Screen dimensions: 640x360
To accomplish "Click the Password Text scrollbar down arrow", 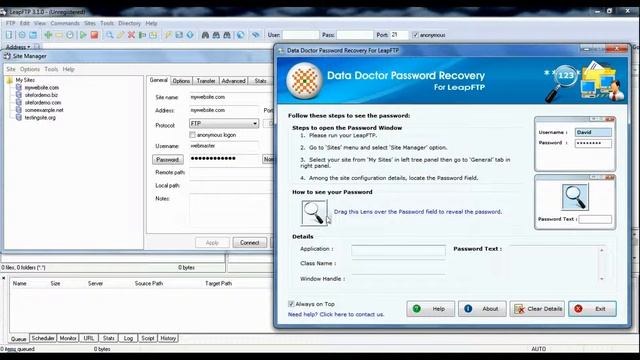I will click(602, 279).
